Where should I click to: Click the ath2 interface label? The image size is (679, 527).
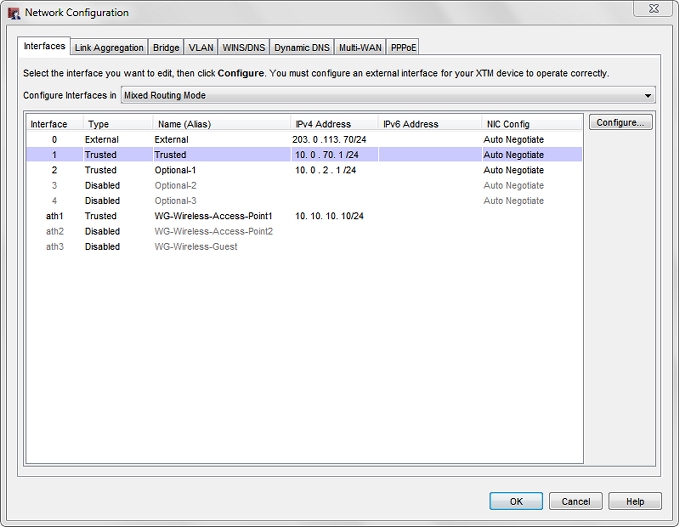click(x=55, y=231)
